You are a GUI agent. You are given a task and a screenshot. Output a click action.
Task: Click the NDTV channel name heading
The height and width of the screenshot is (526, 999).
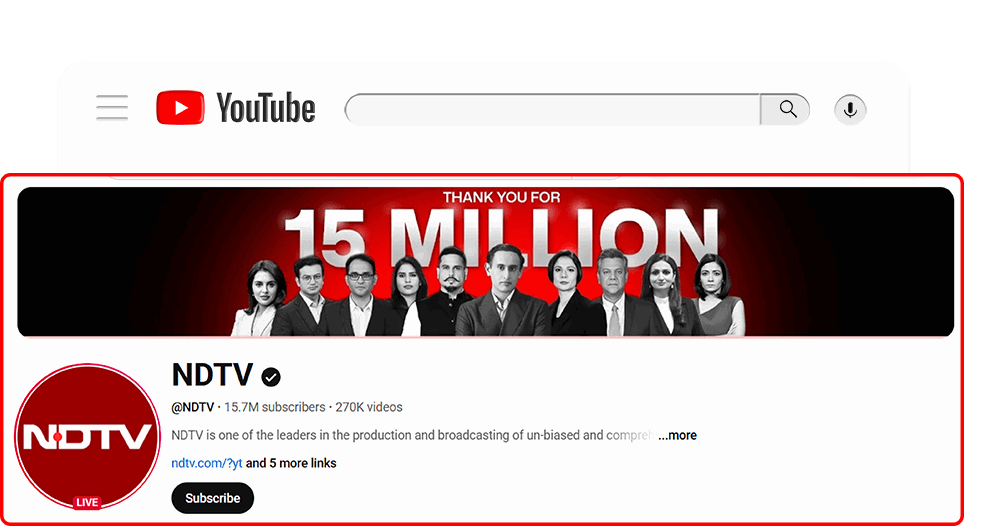pyautogui.click(x=212, y=375)
